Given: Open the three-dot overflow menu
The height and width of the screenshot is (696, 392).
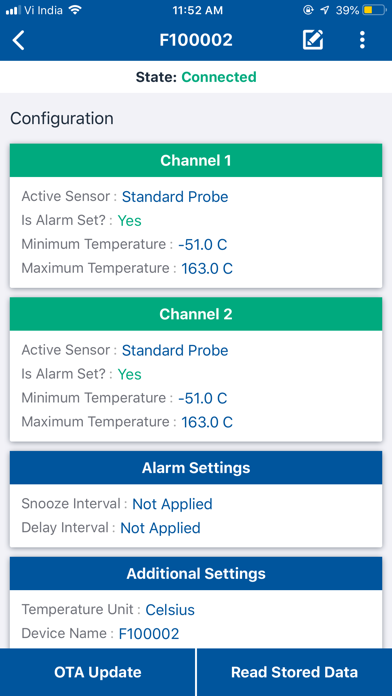Looking at the screenshot, I should click(x=363, y=40).
